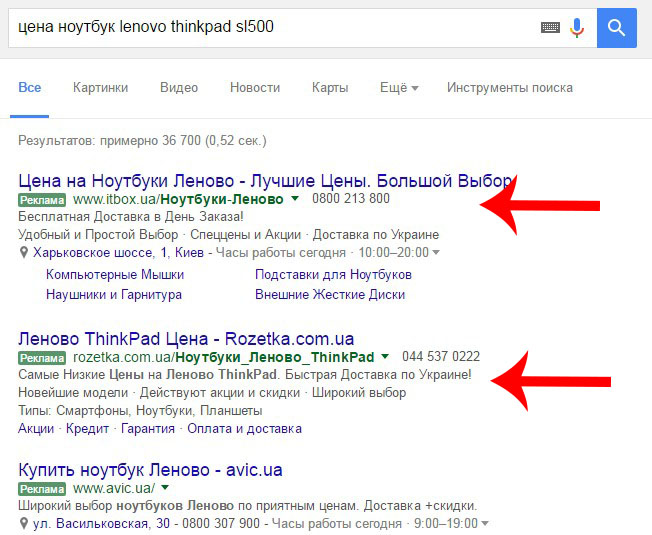Open Наушники и Гарнитура sitelink
The image size is (652, 535).
click(114, 294)
